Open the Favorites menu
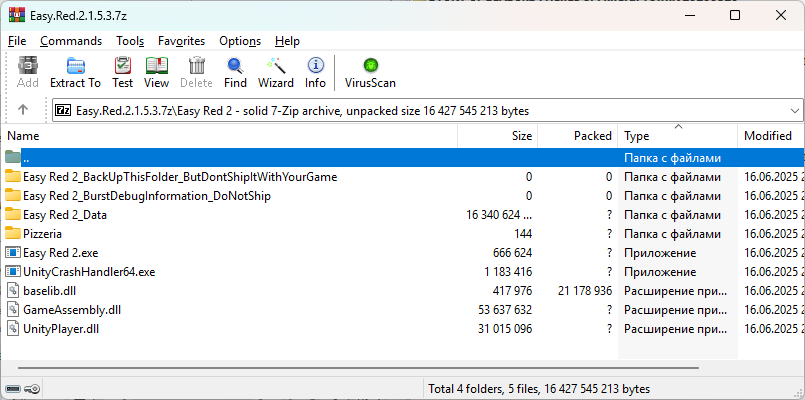 [181, 41]
